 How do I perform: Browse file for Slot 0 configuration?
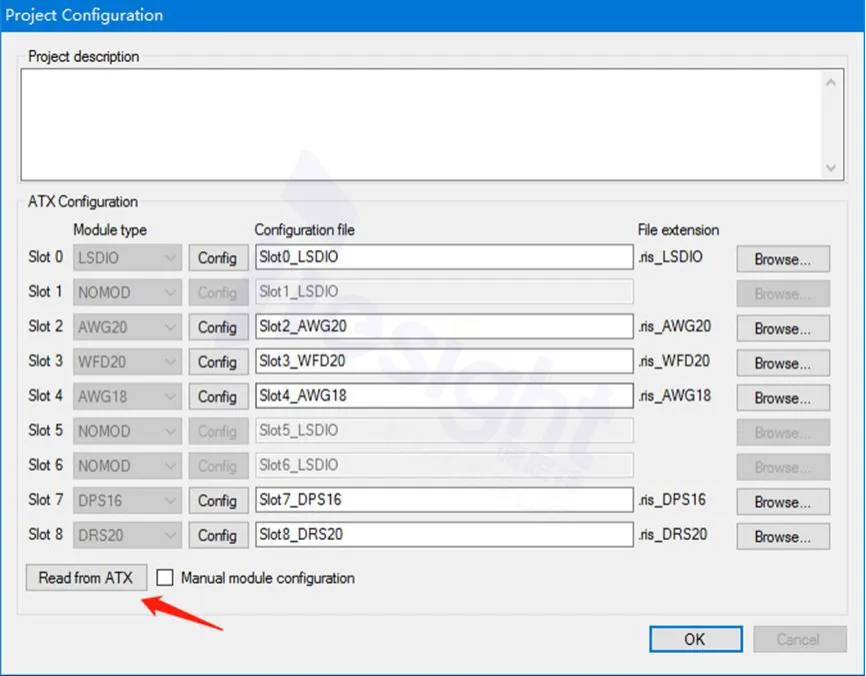tap(783, 259)
